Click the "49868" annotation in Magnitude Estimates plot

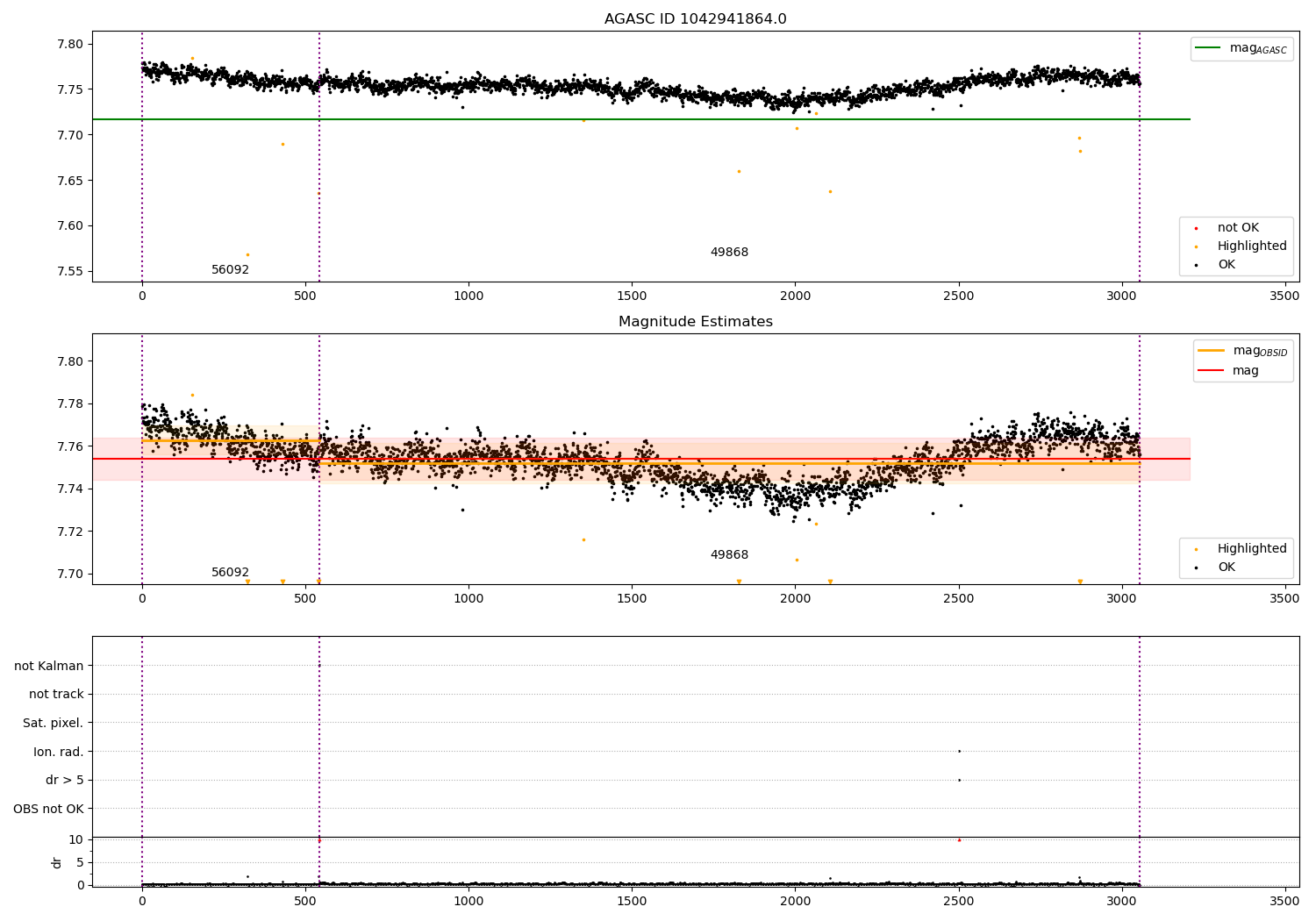click(729, 555)
